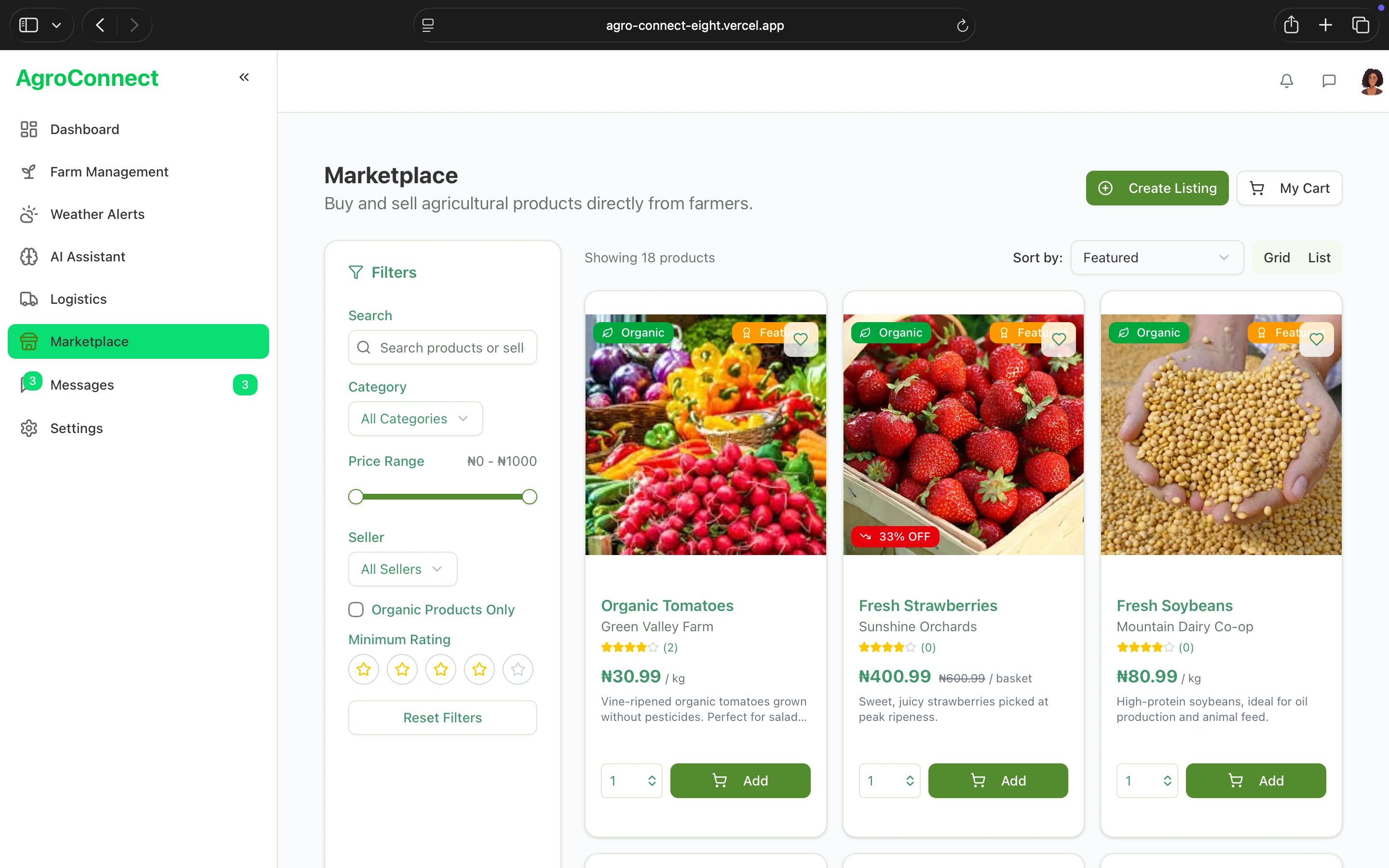
Task: Go to Farm Management in sidebar
Action: (109, 172)
